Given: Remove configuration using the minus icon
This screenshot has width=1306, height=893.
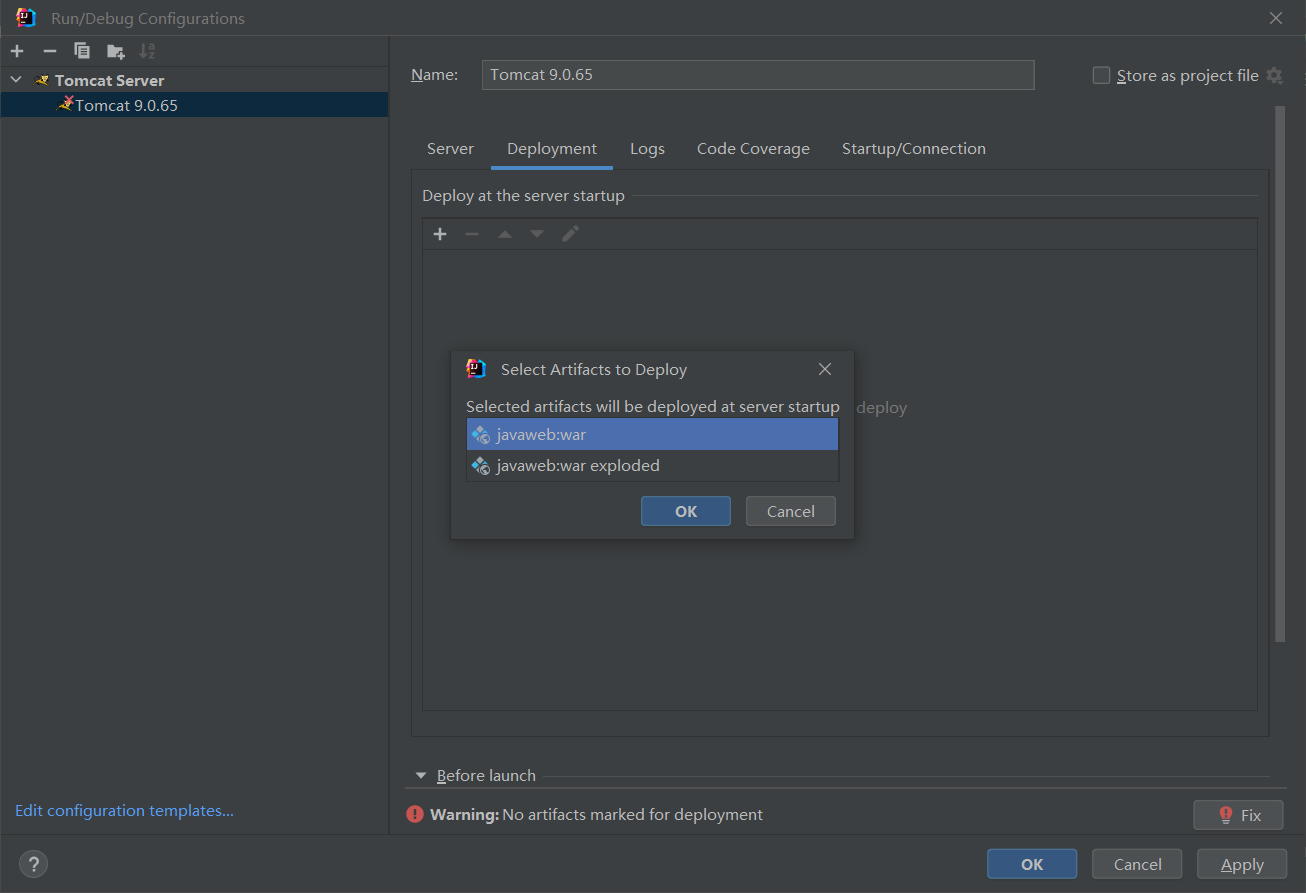Looking at the screenshot, I should 50,51.
